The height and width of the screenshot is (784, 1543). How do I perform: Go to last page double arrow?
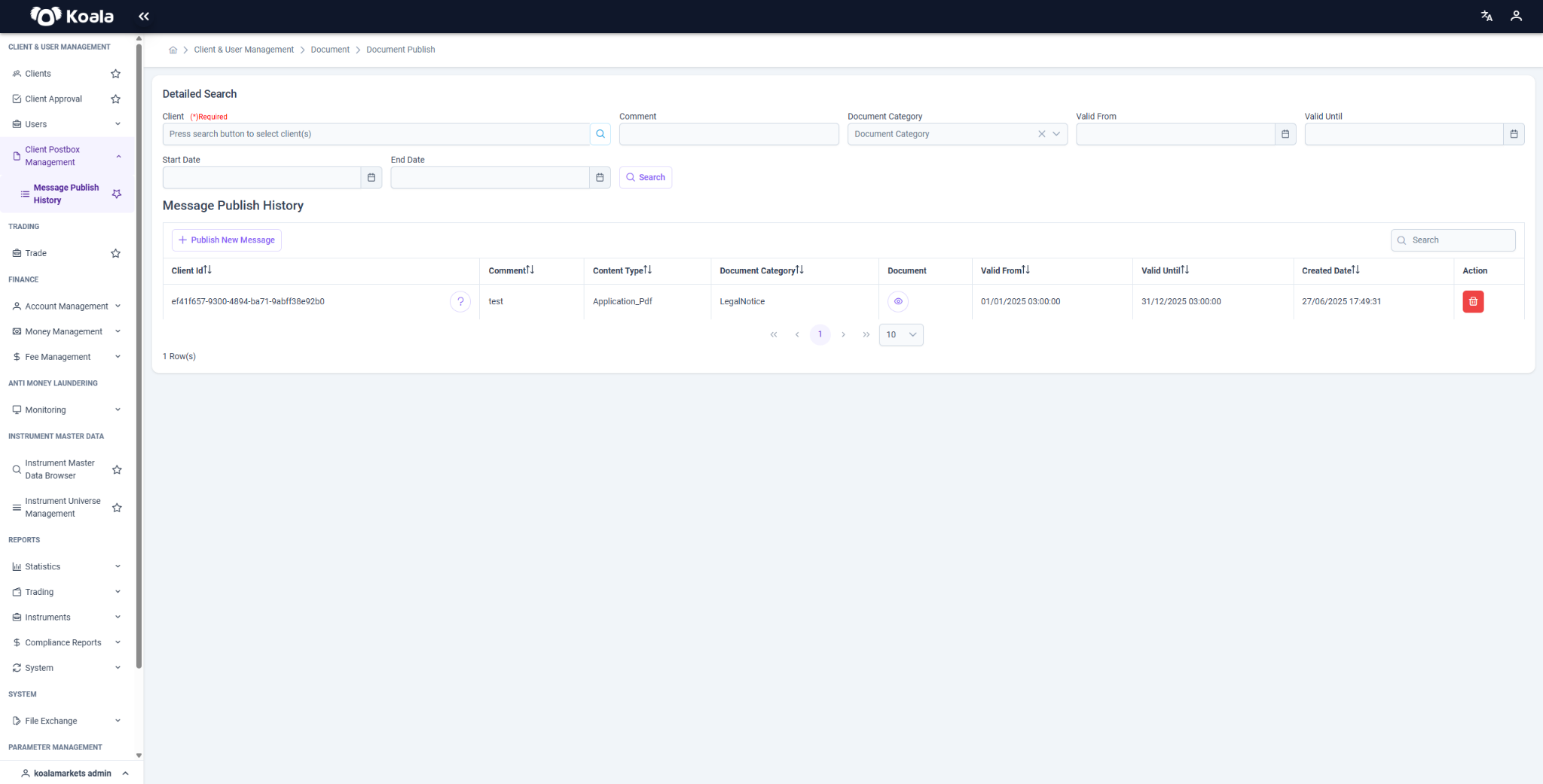tap(866, 334)
